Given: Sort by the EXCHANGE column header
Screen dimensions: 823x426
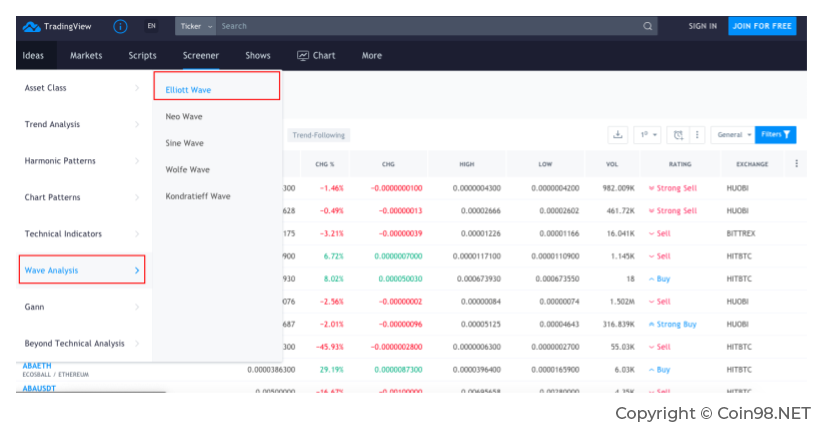Looking at the screenshot, I should click(x=752, y=164).
